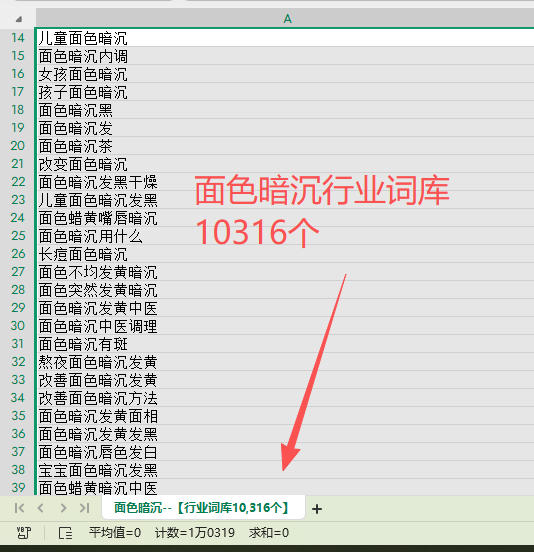Screen dimensions: 534x552
Task: Click cell containing 面色暗沉发 in row 19
Action: coord(285,128)
